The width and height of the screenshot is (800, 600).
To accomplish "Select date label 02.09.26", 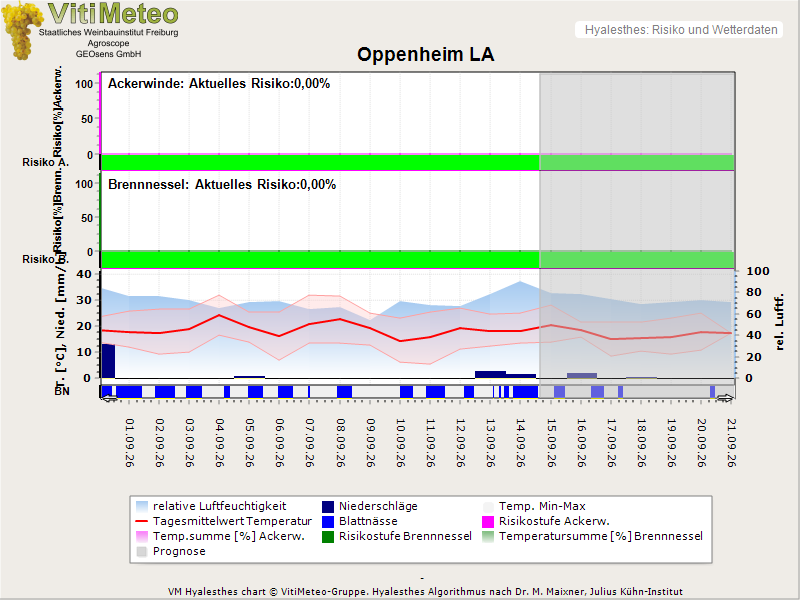I will (160, 442).
